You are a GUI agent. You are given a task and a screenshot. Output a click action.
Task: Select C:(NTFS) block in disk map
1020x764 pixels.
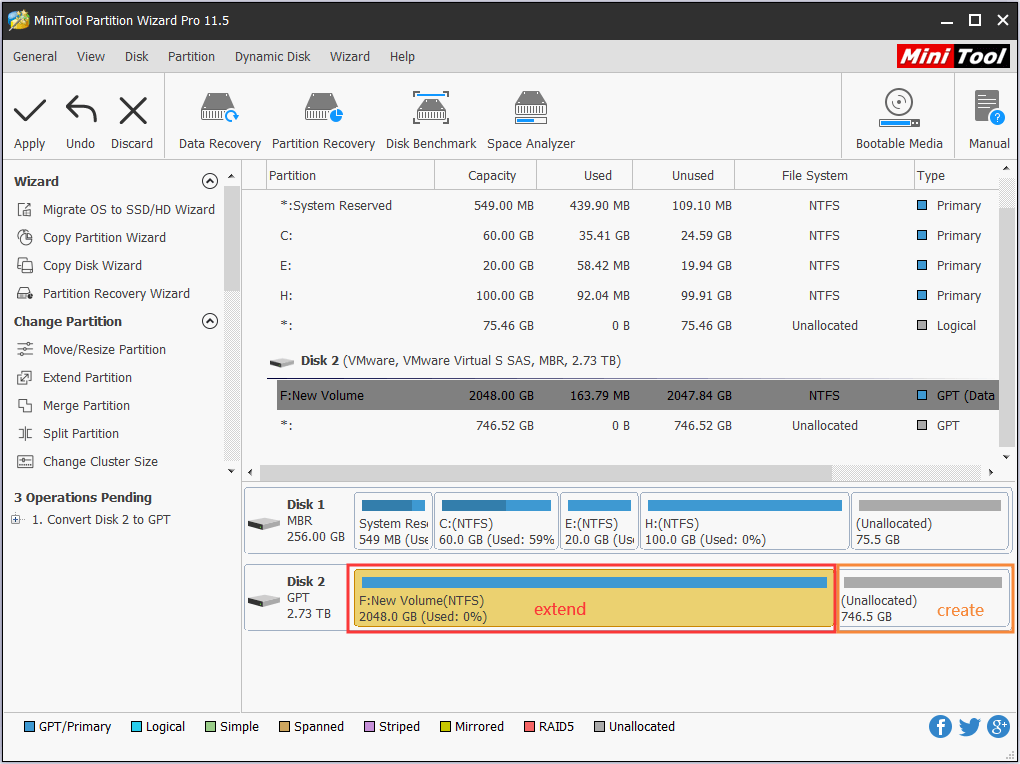pyautogui.click(x=496, y=522)
